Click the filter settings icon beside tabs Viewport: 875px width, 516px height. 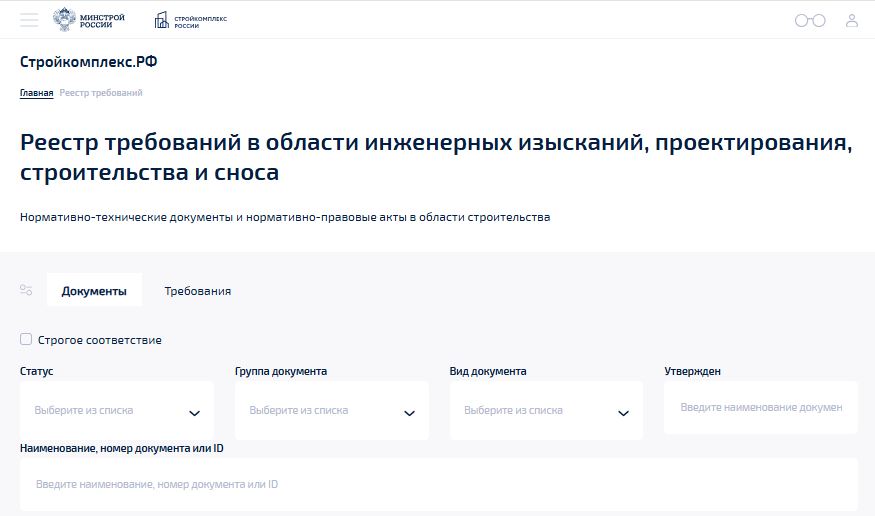point(26,290)
